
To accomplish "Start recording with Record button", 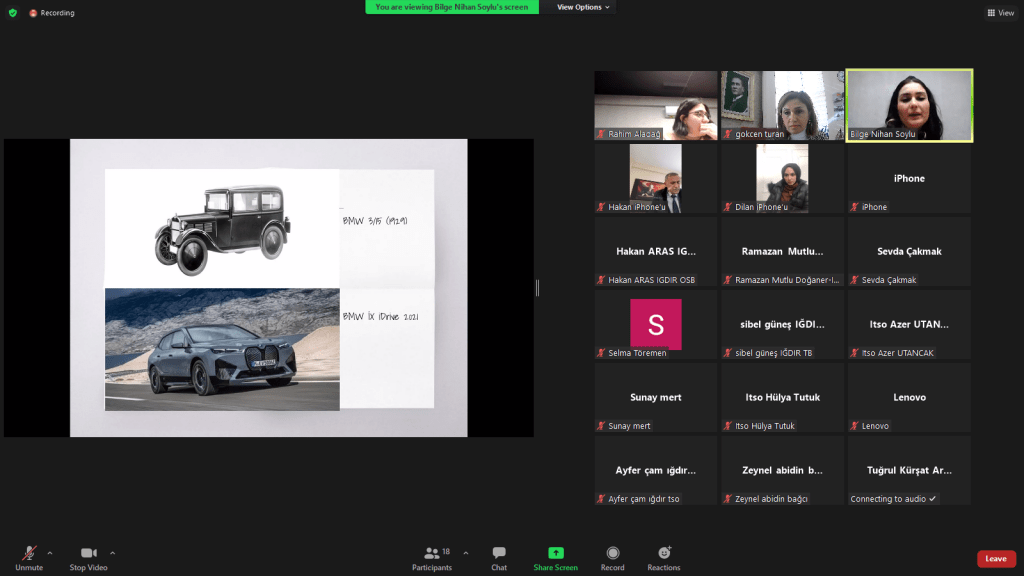I will click(x=612, y=556).
